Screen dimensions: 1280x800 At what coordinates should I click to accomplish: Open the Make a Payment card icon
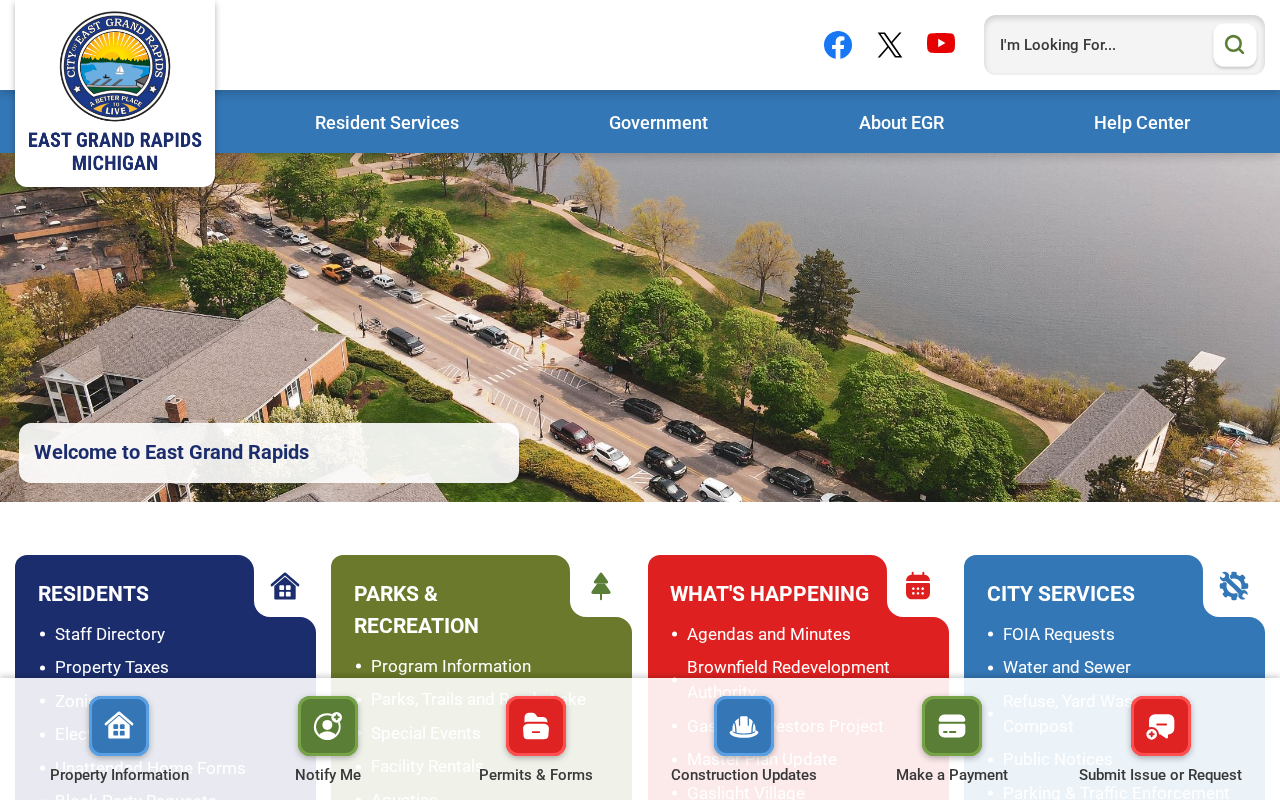[952, 726]
